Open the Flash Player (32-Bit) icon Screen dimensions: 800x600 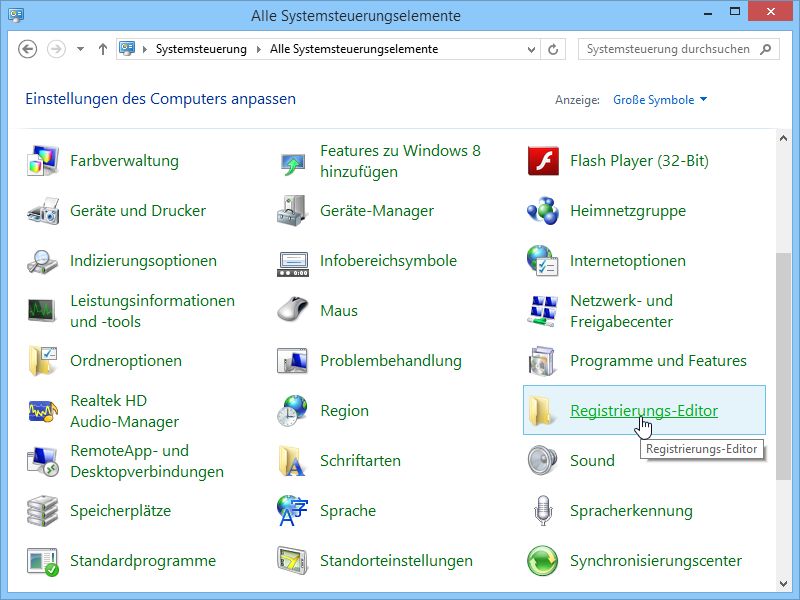[543, 161]
